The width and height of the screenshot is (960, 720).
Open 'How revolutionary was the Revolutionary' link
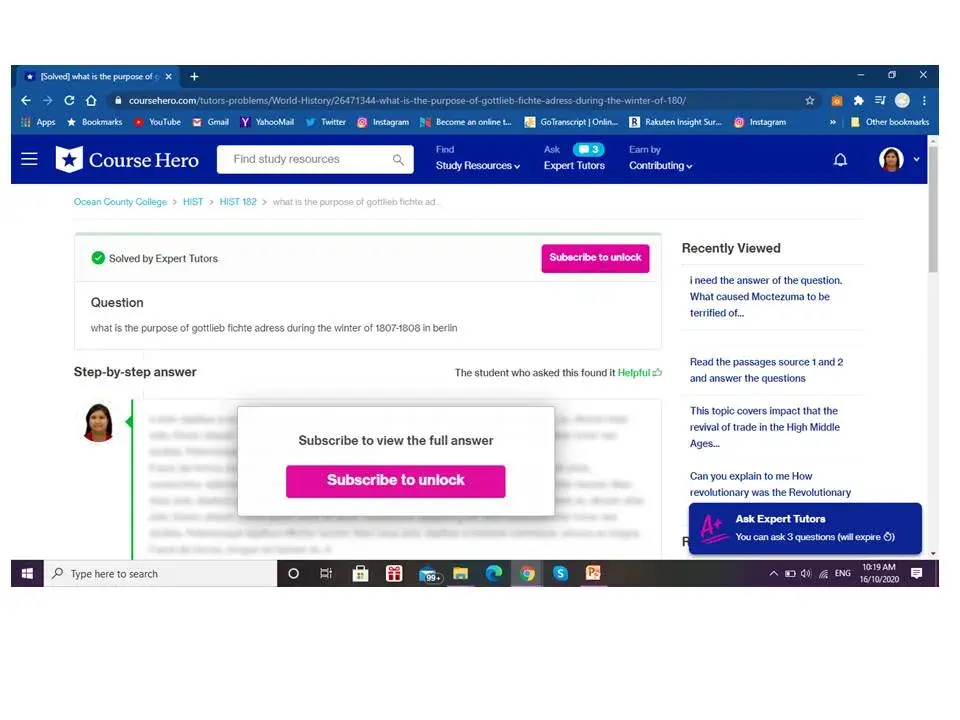pyautogui.click(x=770, y=484)
